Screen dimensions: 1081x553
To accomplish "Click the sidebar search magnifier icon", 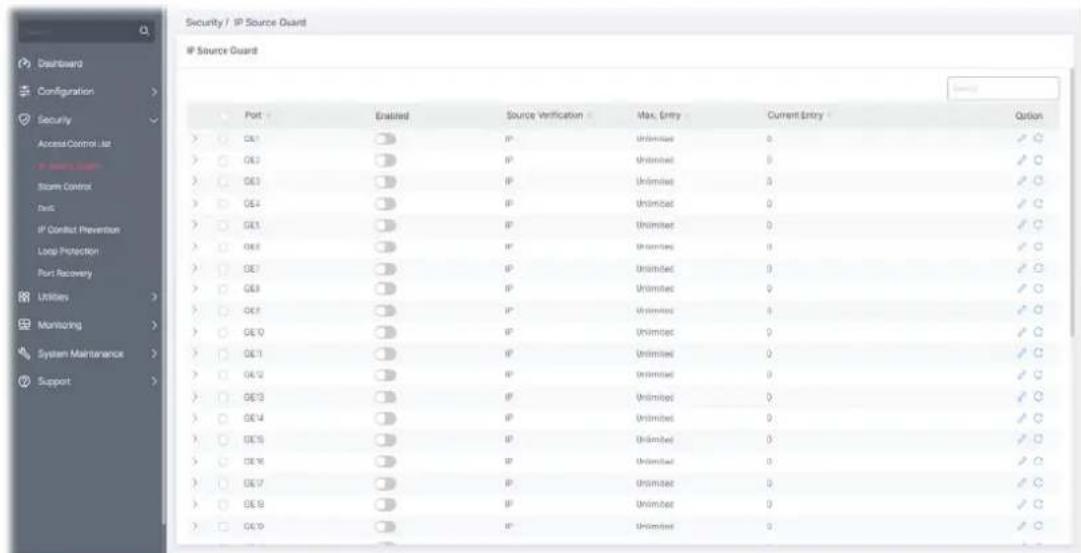I will tap(143, 30).
